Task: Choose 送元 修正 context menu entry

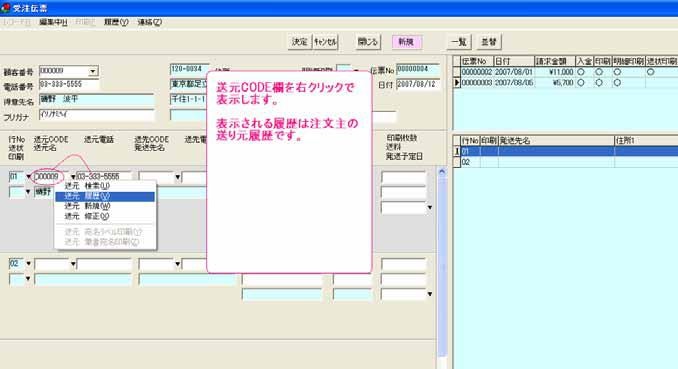Action: 105,216
